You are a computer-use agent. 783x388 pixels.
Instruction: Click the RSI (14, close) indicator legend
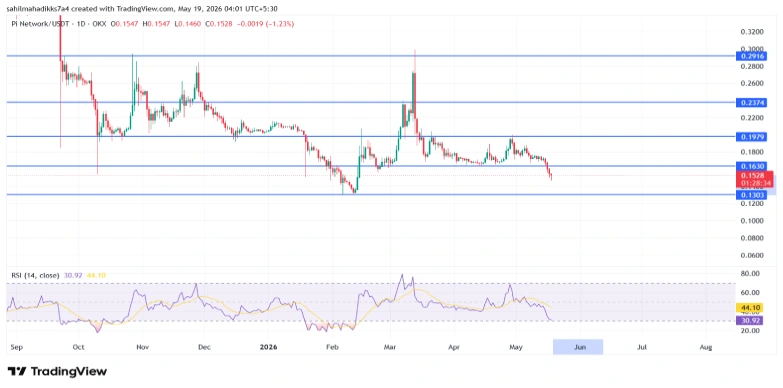coord(34,275)
